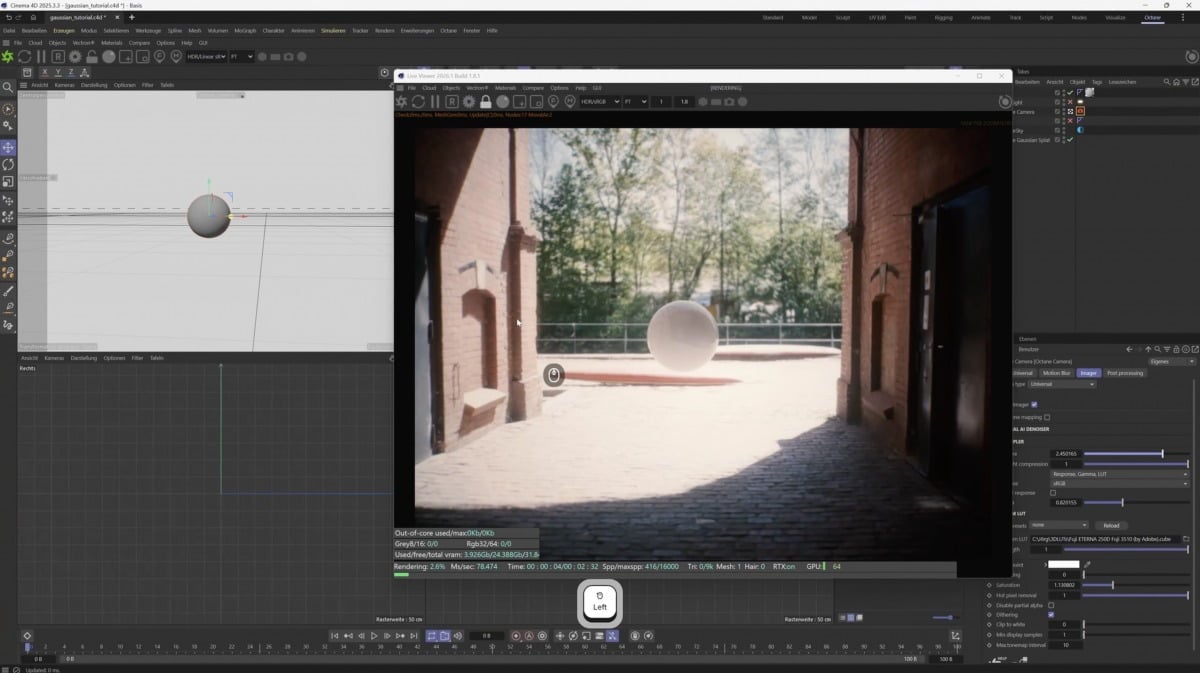The width and height of the screenshot is (1200, 673).
Task: Open Octane menu in main menu bar
Action: tap(447, 30)
